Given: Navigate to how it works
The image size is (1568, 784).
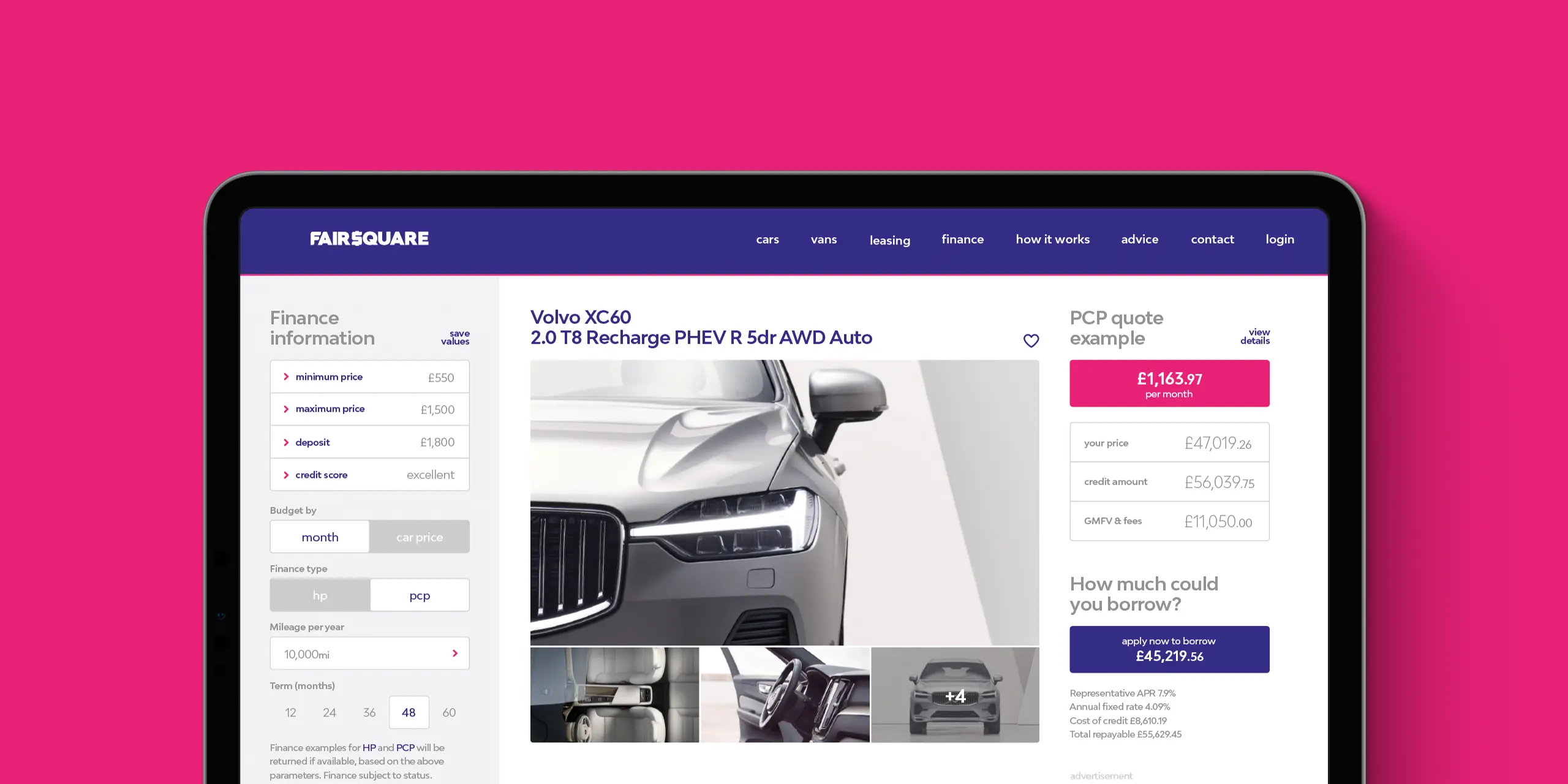Looking at the screenshot, I should [x=1053, y=239].
